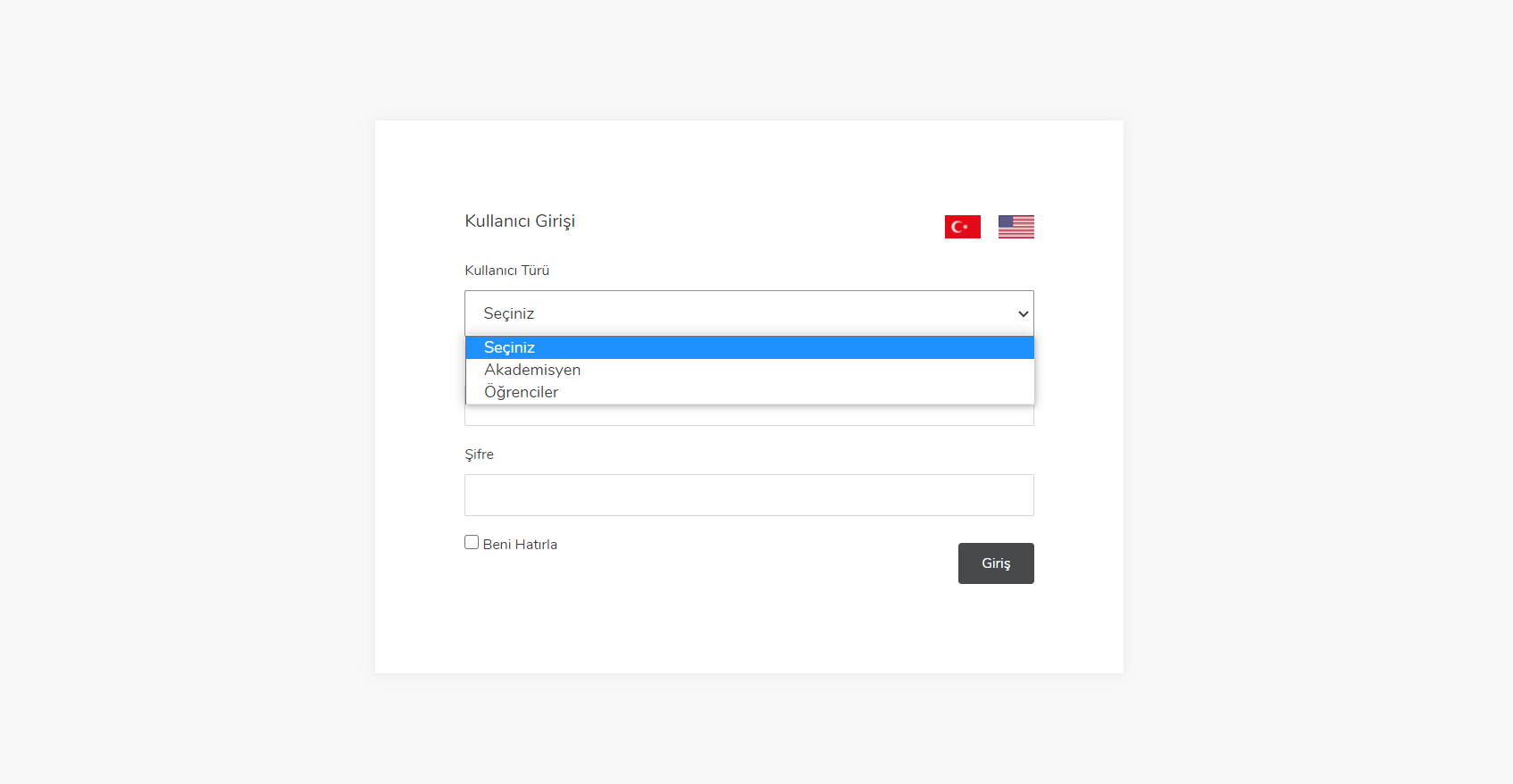The image size is (1513, 784).
Task: Click blank card space above Kullanıcı Girişi title
Action: 748,165
